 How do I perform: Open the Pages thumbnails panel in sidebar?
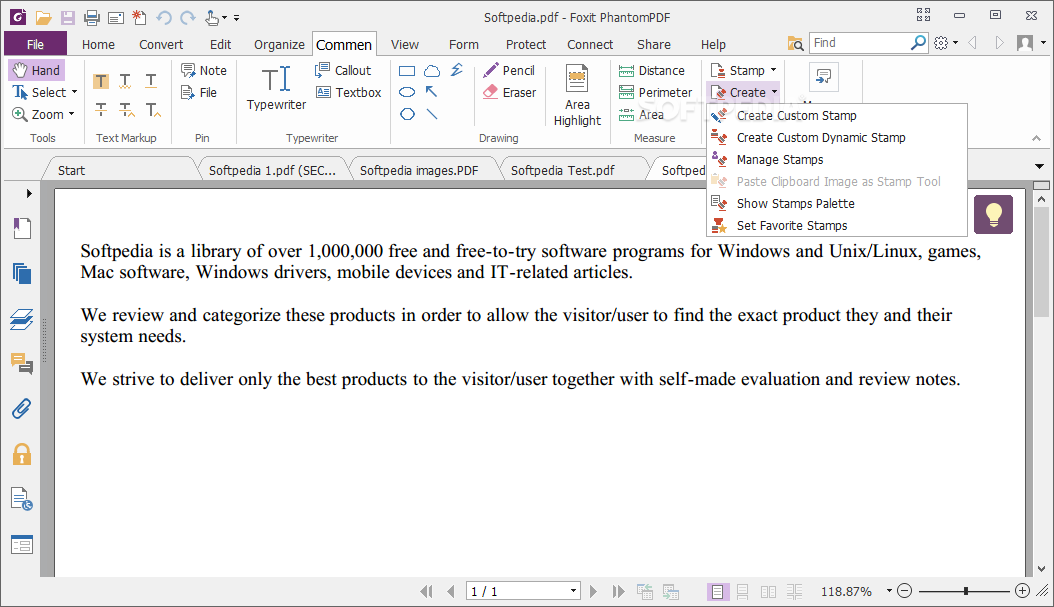click(x=22, y=274)
